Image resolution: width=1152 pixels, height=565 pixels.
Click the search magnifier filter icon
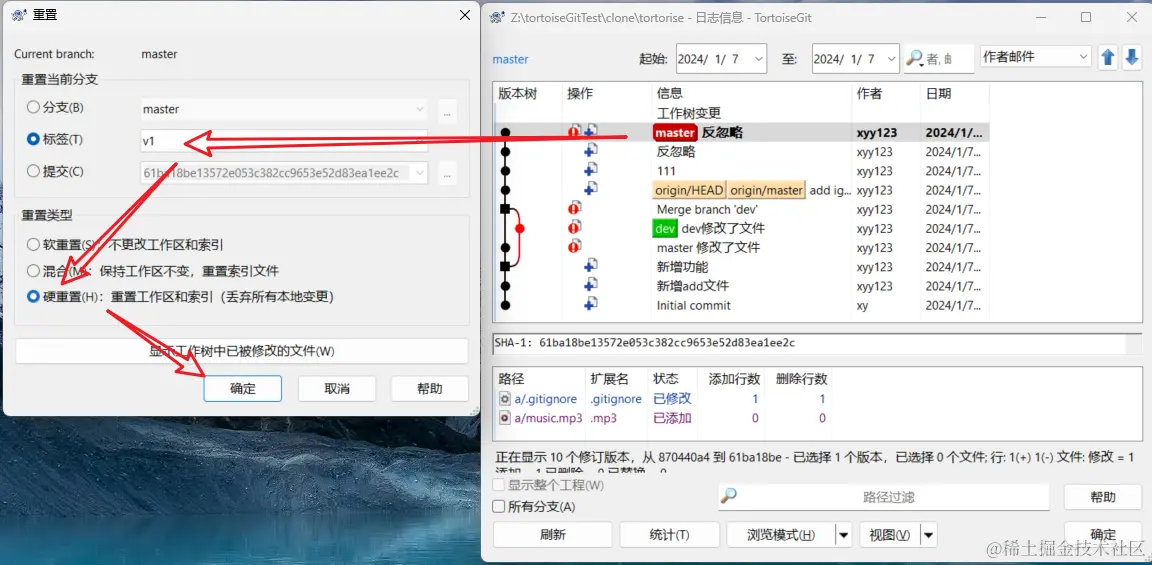(x=915, y=58)
